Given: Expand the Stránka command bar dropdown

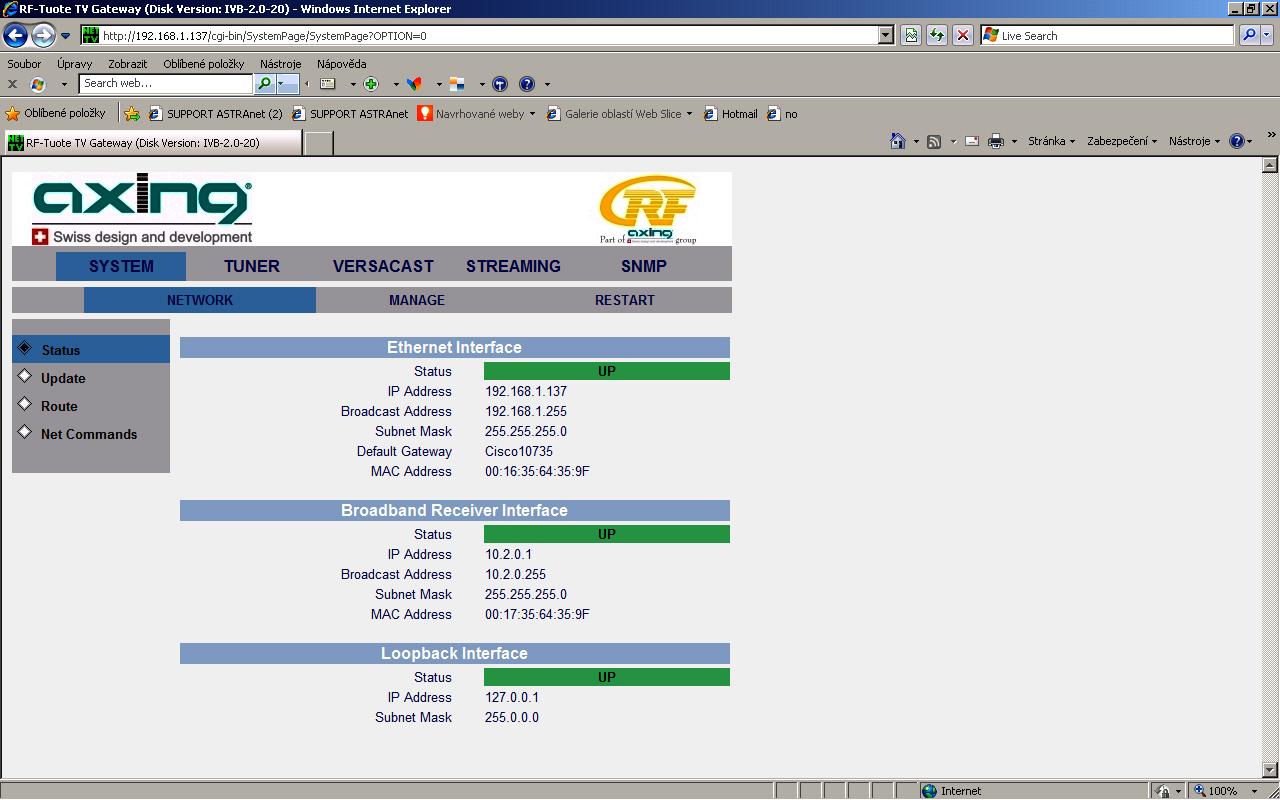Looking at the screenshot, I should pyautogui.click(x=1052, y=142).
